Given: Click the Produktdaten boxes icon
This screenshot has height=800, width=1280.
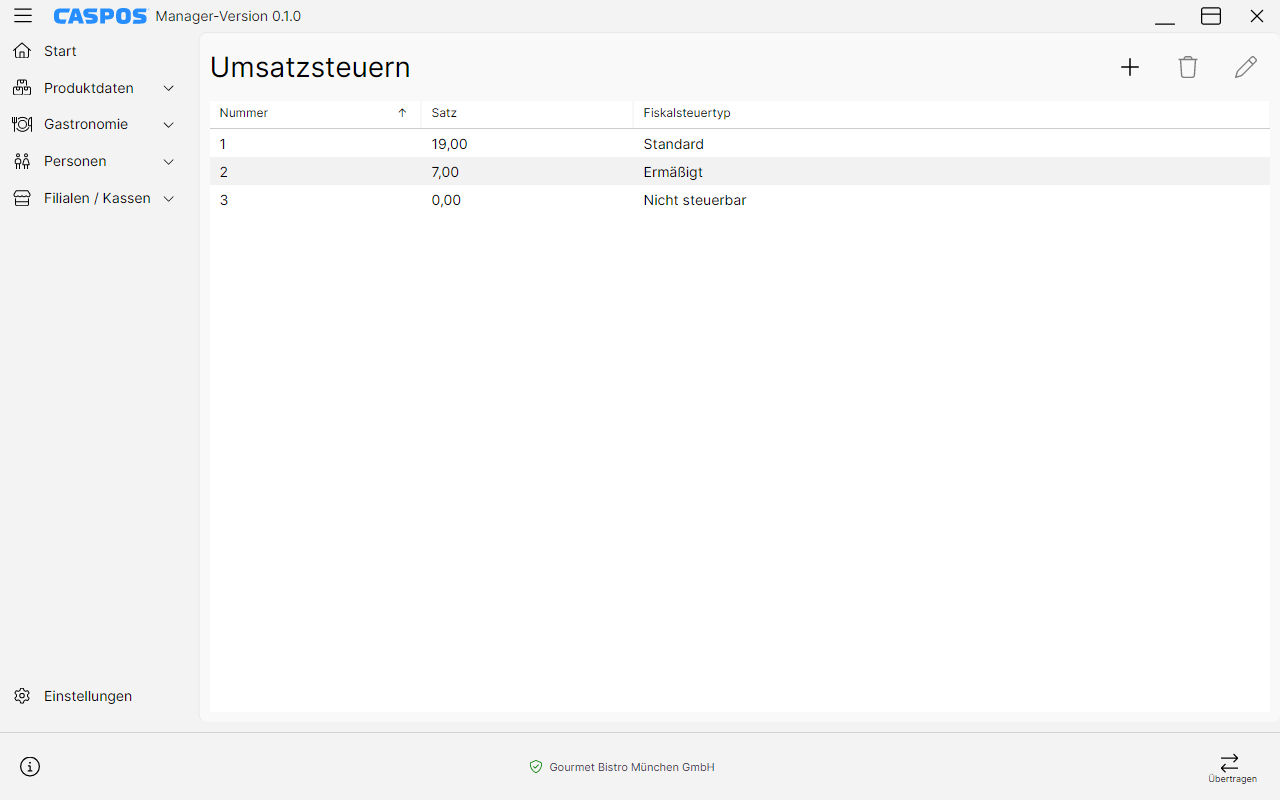Looking at the screenshot, I should 22,88.
